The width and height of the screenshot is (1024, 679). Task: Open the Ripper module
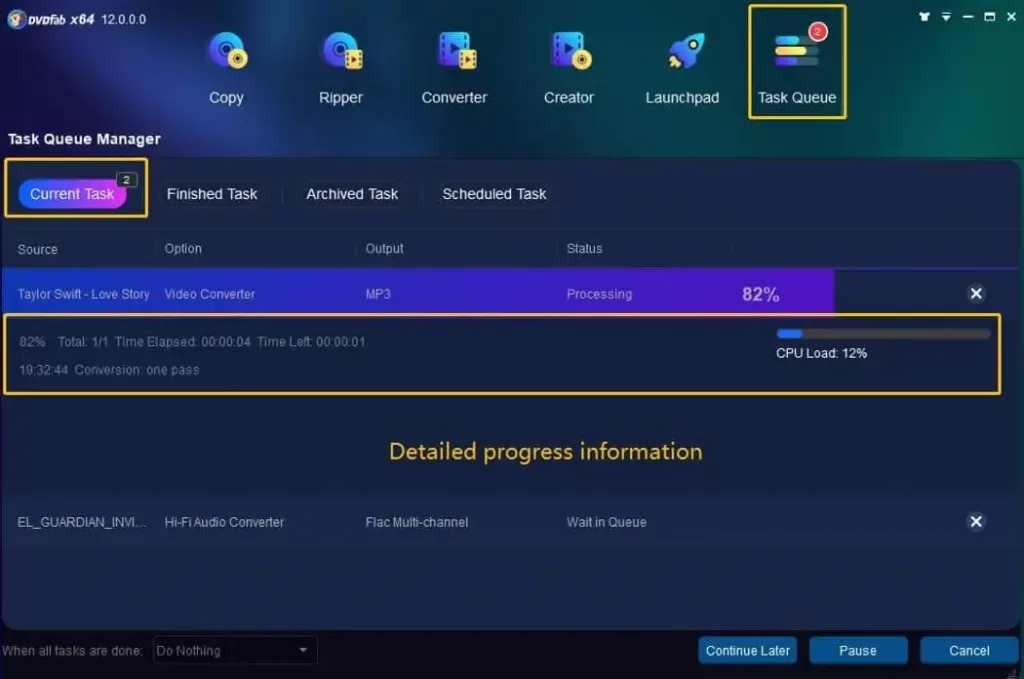click(341, 62)
